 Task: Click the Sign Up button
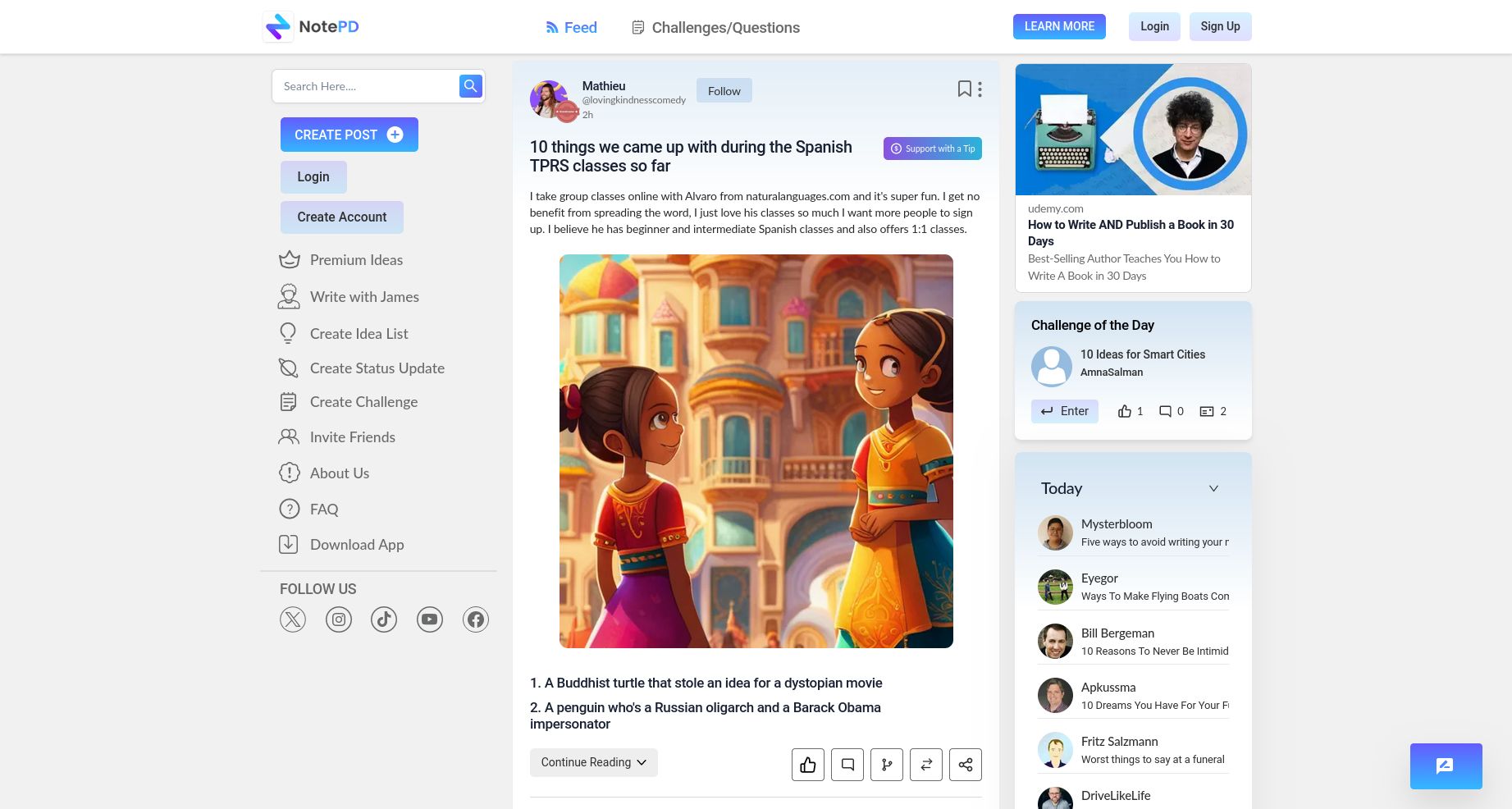click(1220, 26)
